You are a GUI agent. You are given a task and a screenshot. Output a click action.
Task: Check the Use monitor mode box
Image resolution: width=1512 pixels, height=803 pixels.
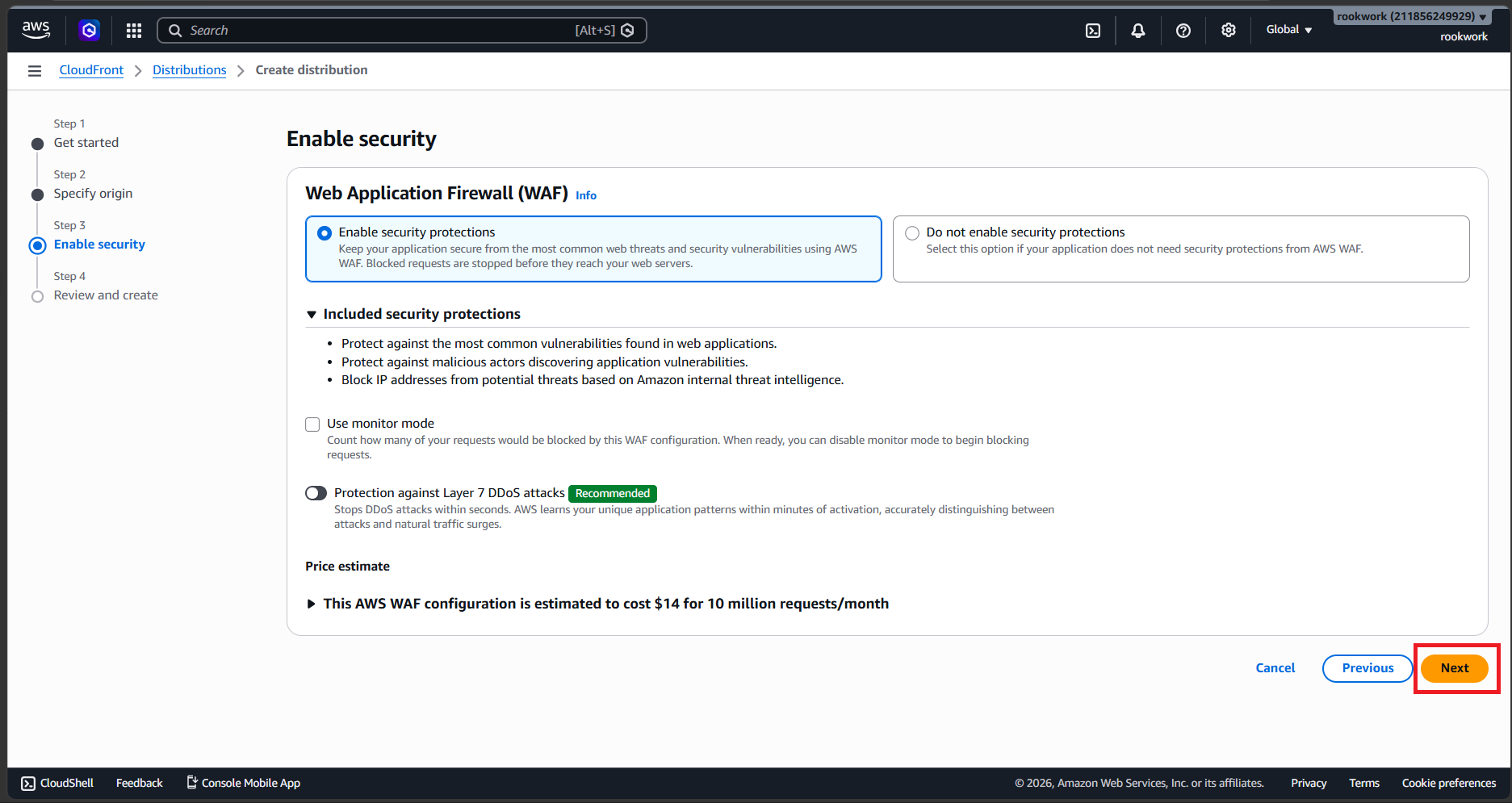pos(312,425)
